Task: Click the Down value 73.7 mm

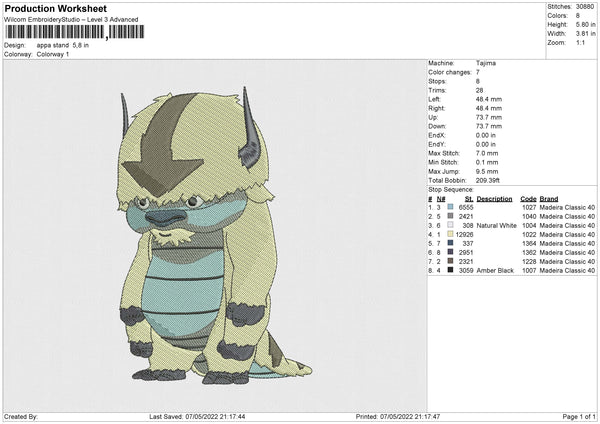Action: pyautogui.click(x=489, y=126)
